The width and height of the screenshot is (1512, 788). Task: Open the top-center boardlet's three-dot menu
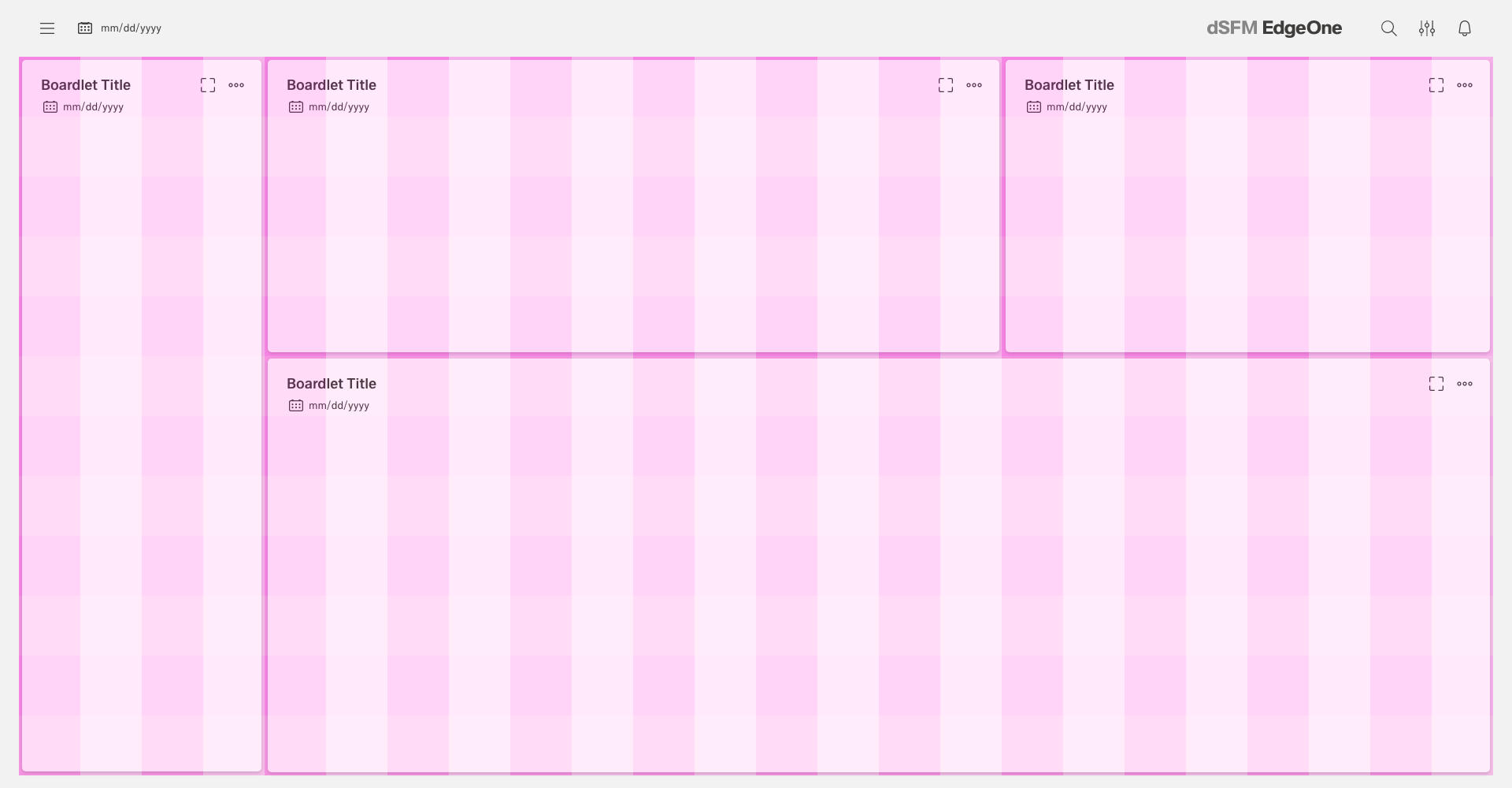974,85
